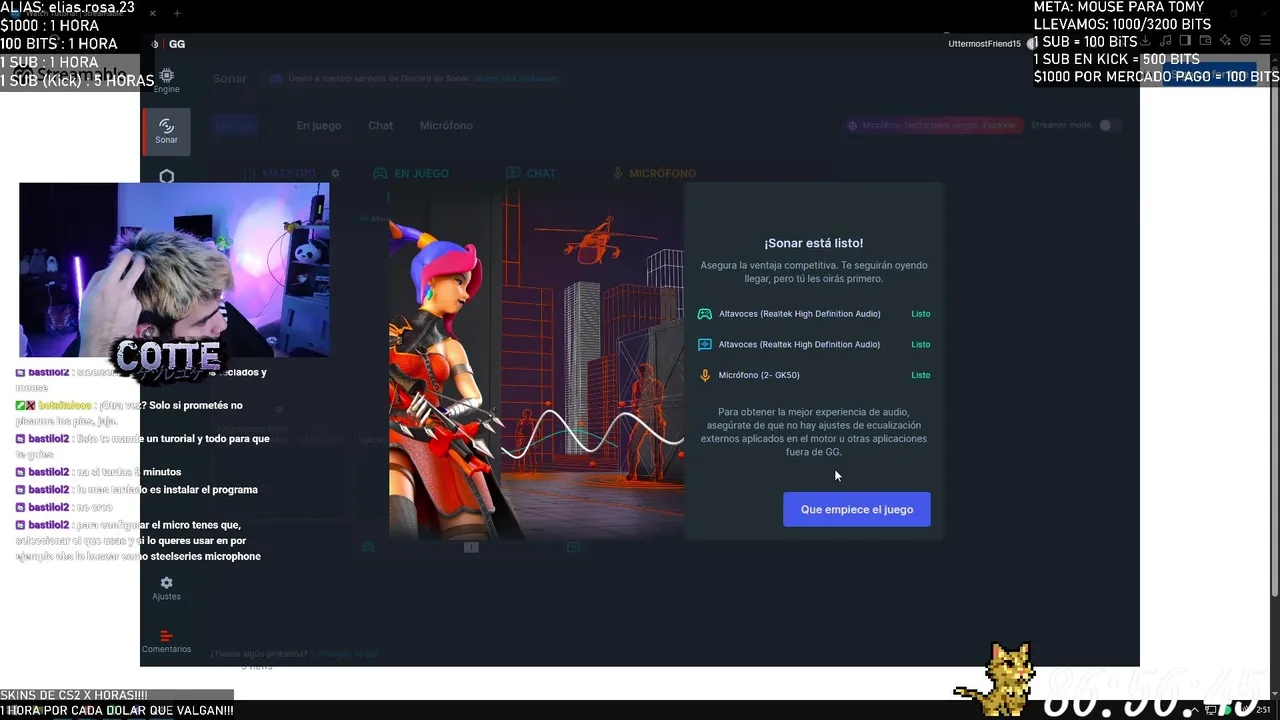Toggle browser sidebar panel icon
Screen dimensions: 1280x720
click(1185, 41)
